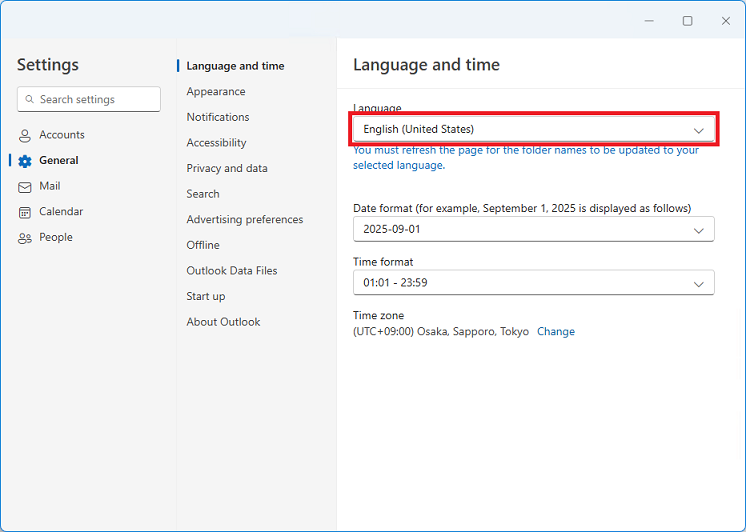Click the Calendar icon in sidebar
746x532 pixels.
point(25,212)
